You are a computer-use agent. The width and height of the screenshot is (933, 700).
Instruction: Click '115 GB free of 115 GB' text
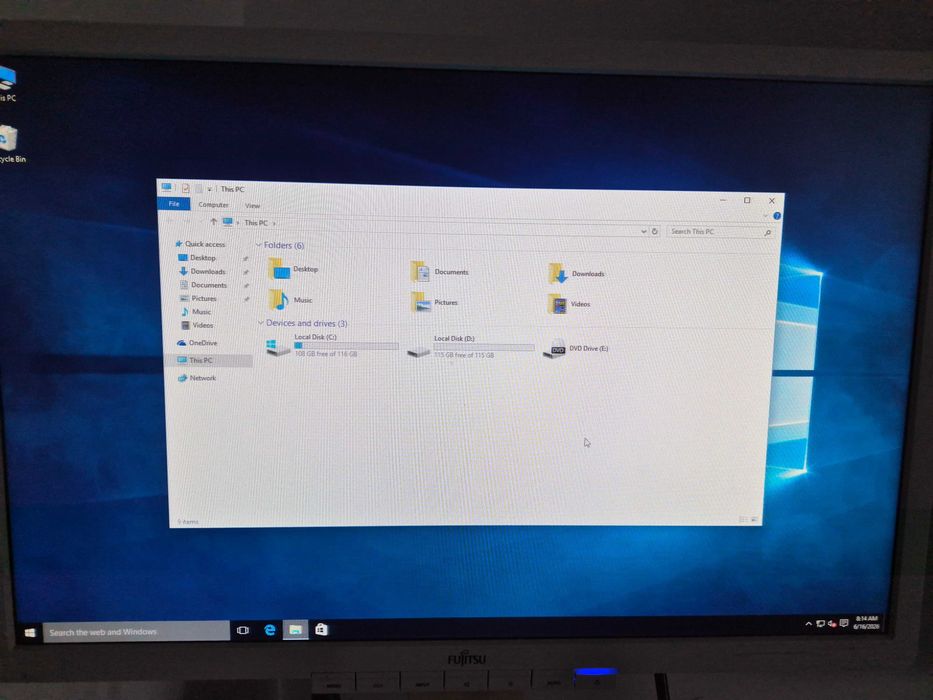click(x=464, y=355)
